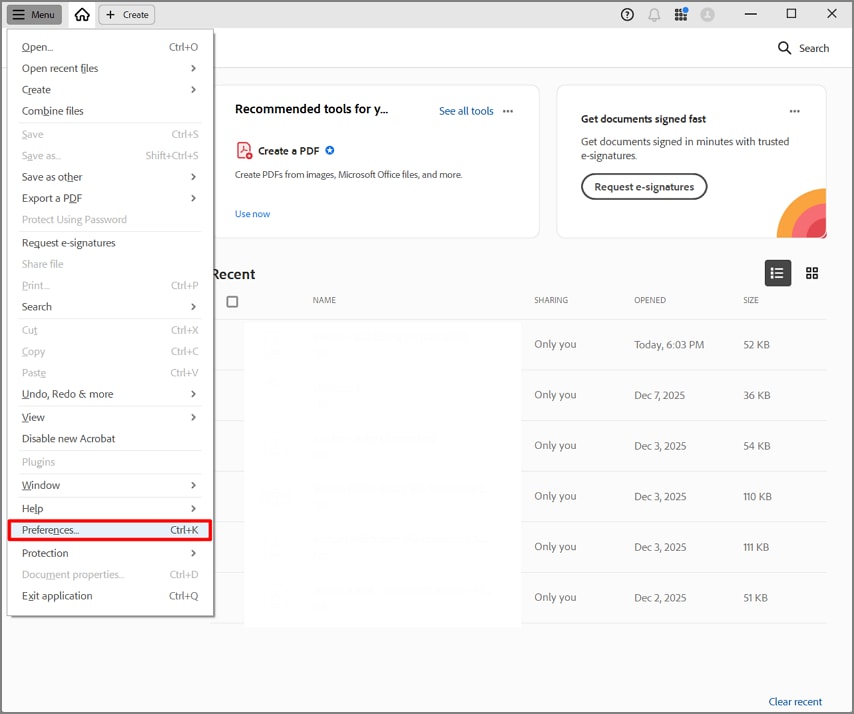Click the Recommended tools heading

[312, 109]
